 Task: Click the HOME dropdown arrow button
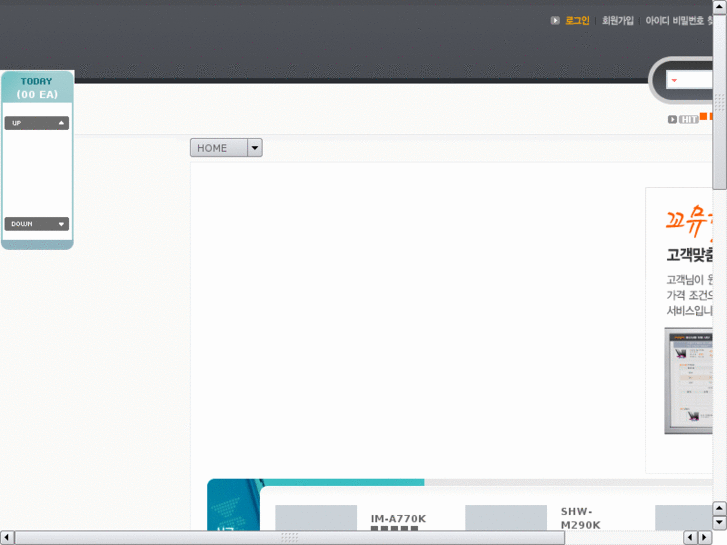[x=255, y=147]
